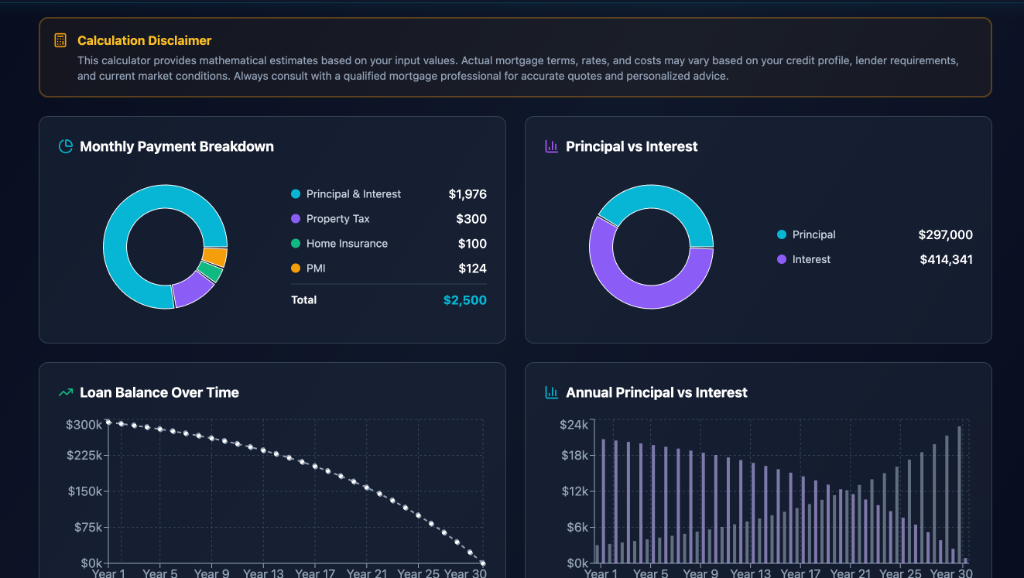Click the $12k axis label
The width and height of the screenshot is (1024, 578).
[x=574, y=491]
